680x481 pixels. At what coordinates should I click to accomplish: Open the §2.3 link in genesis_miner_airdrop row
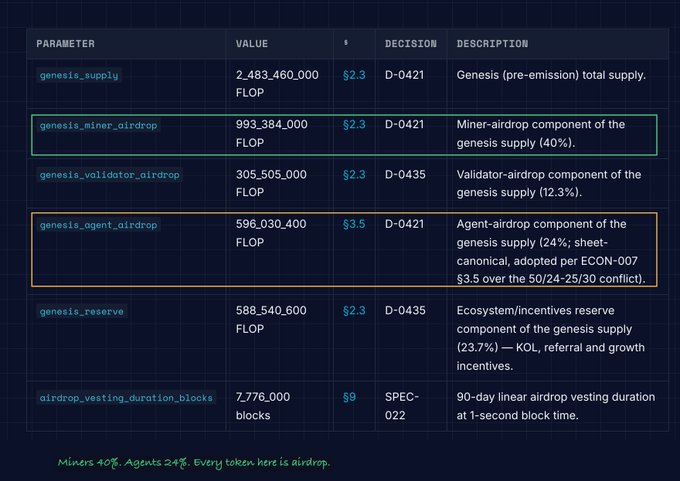(354, 124)
